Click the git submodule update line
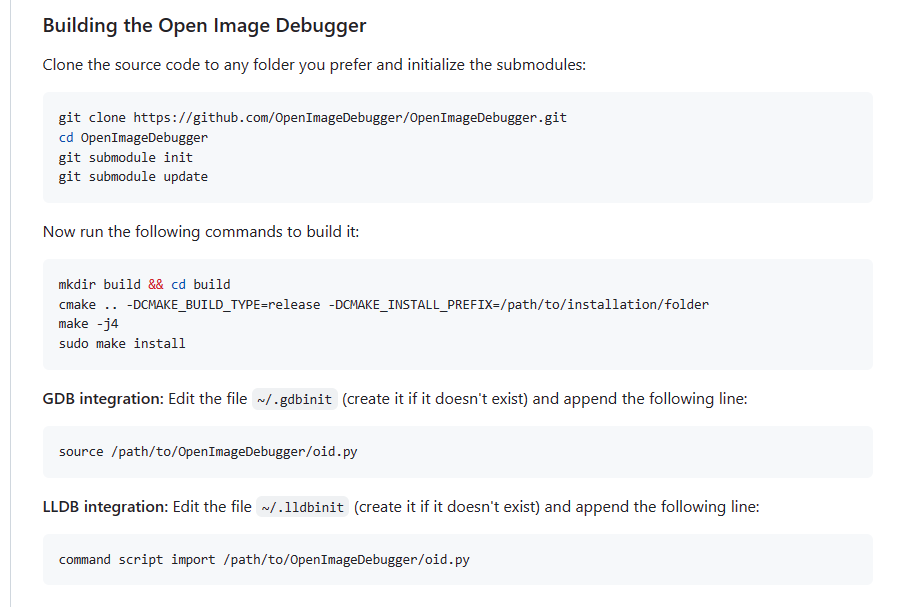The width and height of the screenshot is (903, 607). [x=133, y=177]
